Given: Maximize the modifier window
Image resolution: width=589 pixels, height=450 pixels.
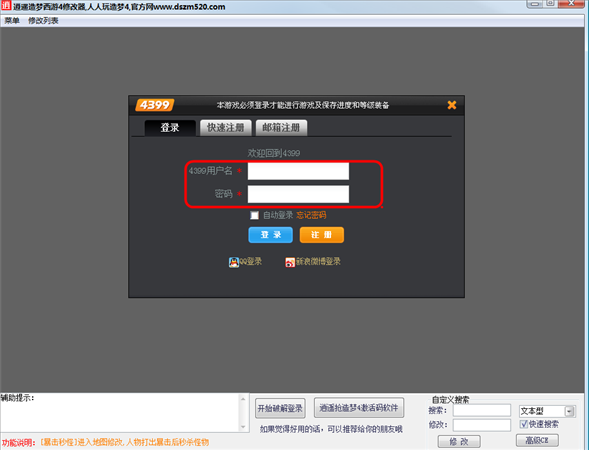Looking at the screenshot, I should coord(550,4).
